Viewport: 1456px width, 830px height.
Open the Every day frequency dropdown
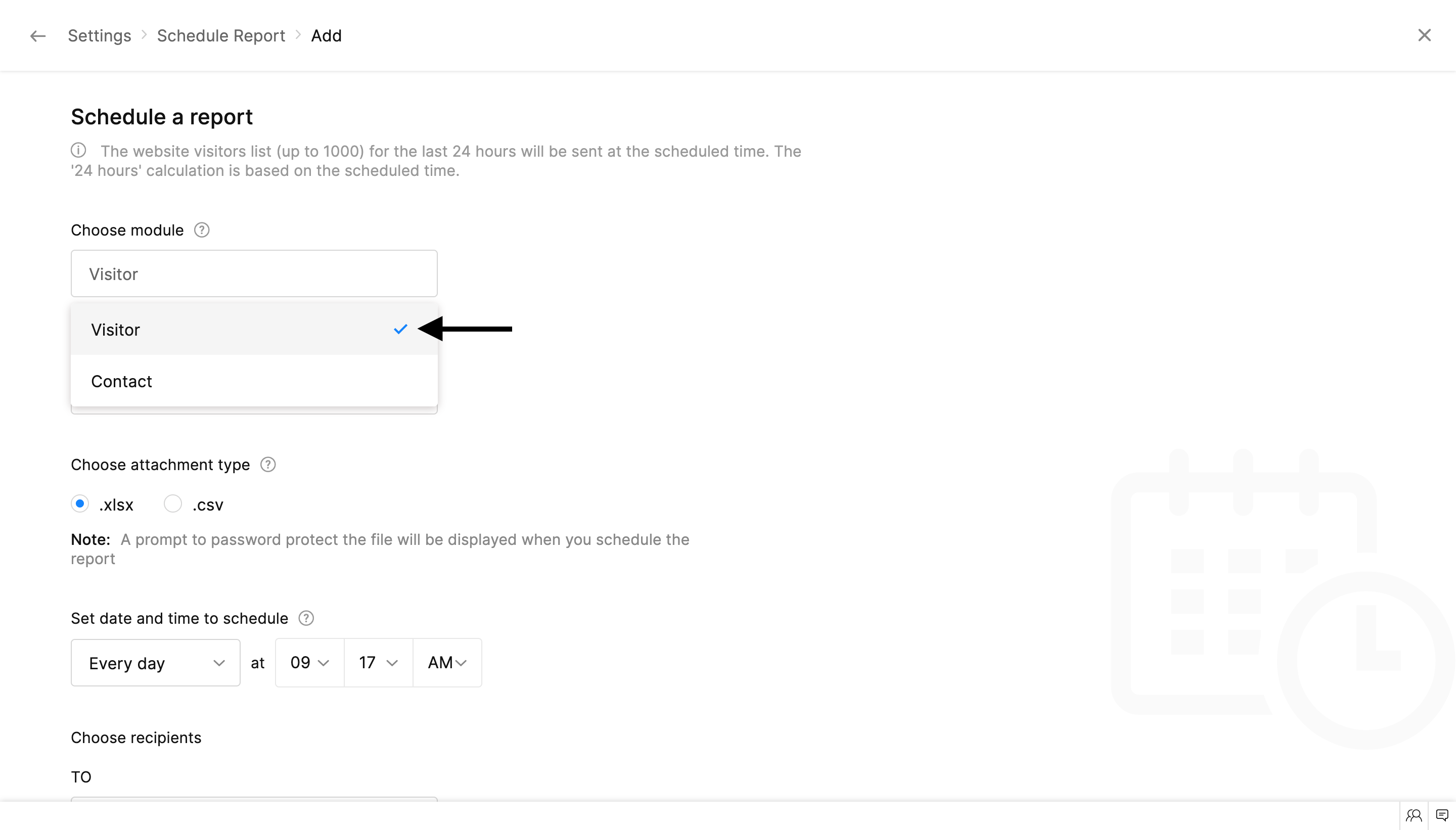click(155, 663)
